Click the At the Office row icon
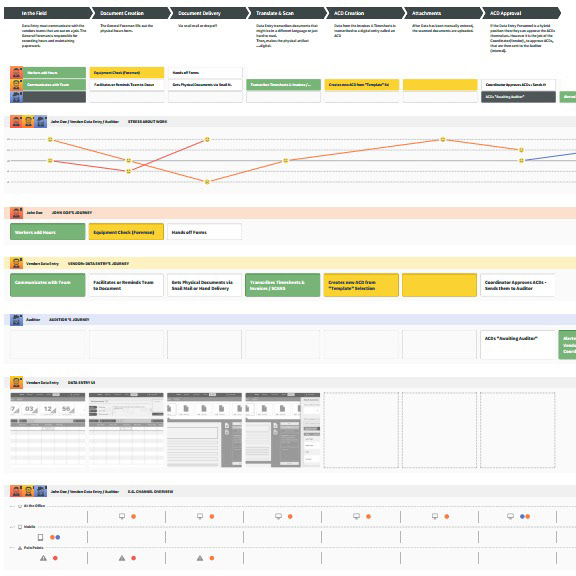The height and width of the screenshot is (576, 576). point(20,506)
